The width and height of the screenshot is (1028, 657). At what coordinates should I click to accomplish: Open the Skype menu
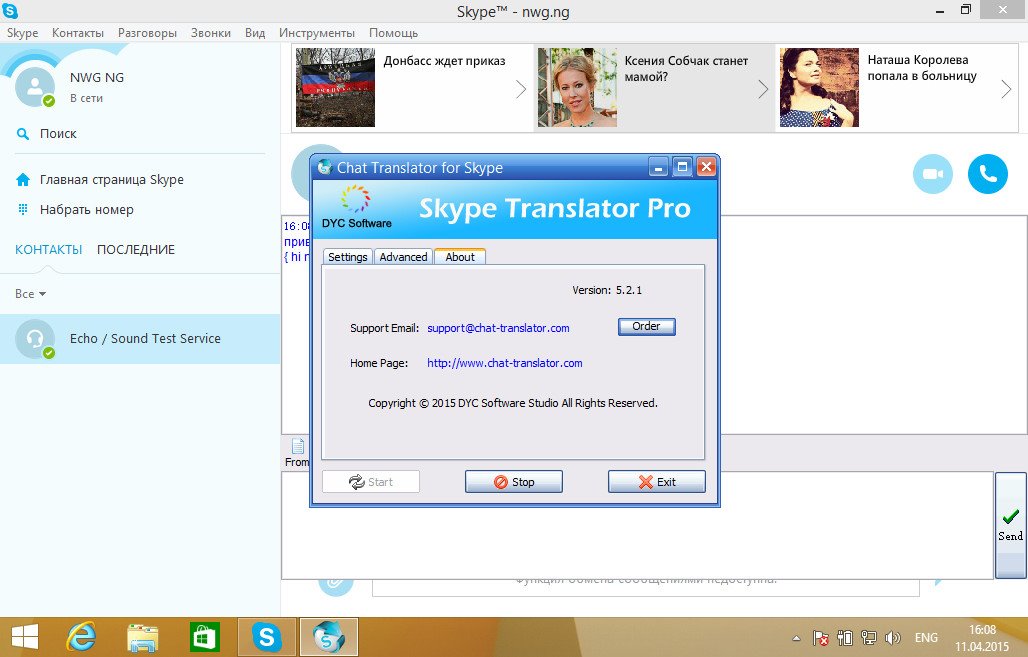[x=22, y=33]
